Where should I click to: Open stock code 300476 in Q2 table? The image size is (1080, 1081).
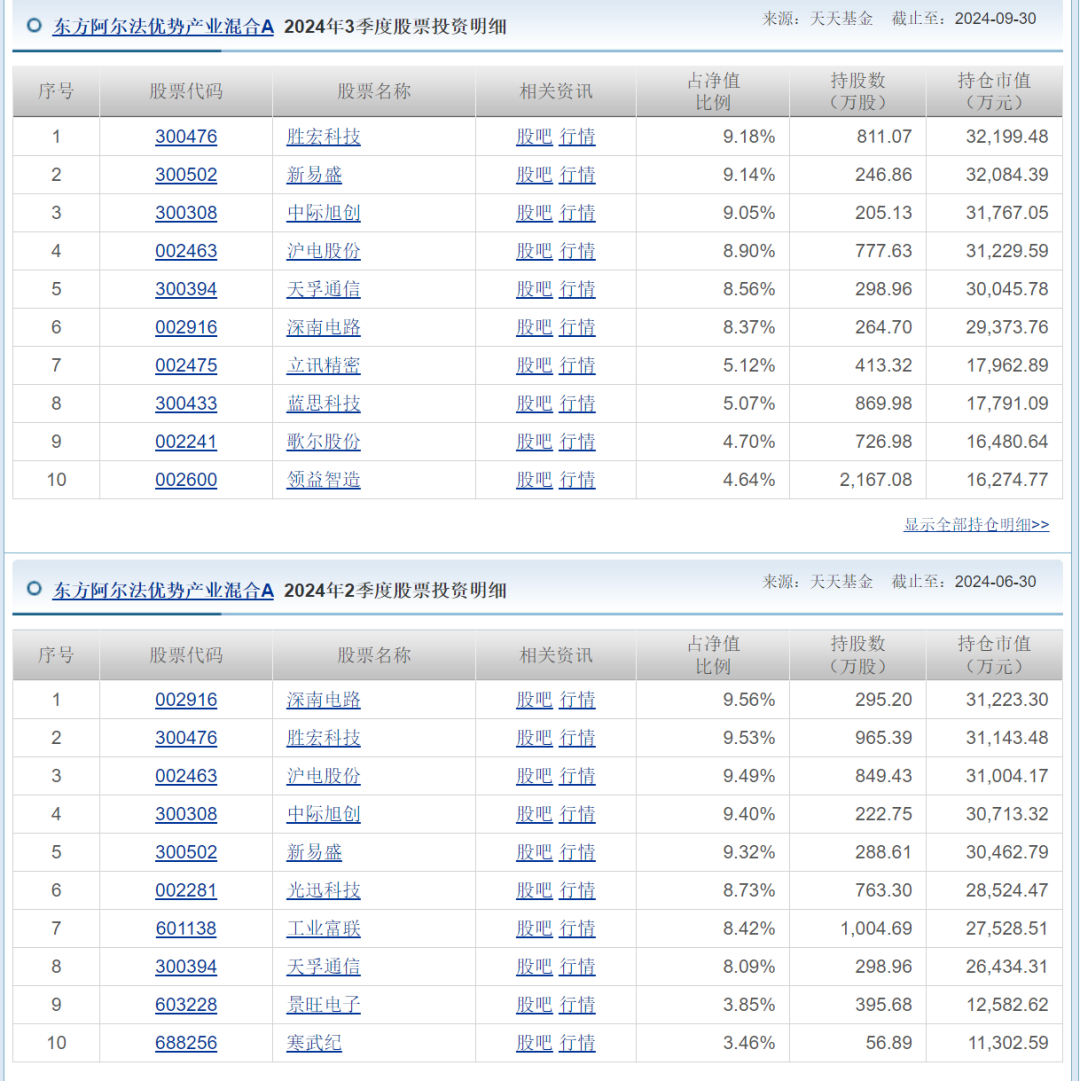click(x=186, y=738)
